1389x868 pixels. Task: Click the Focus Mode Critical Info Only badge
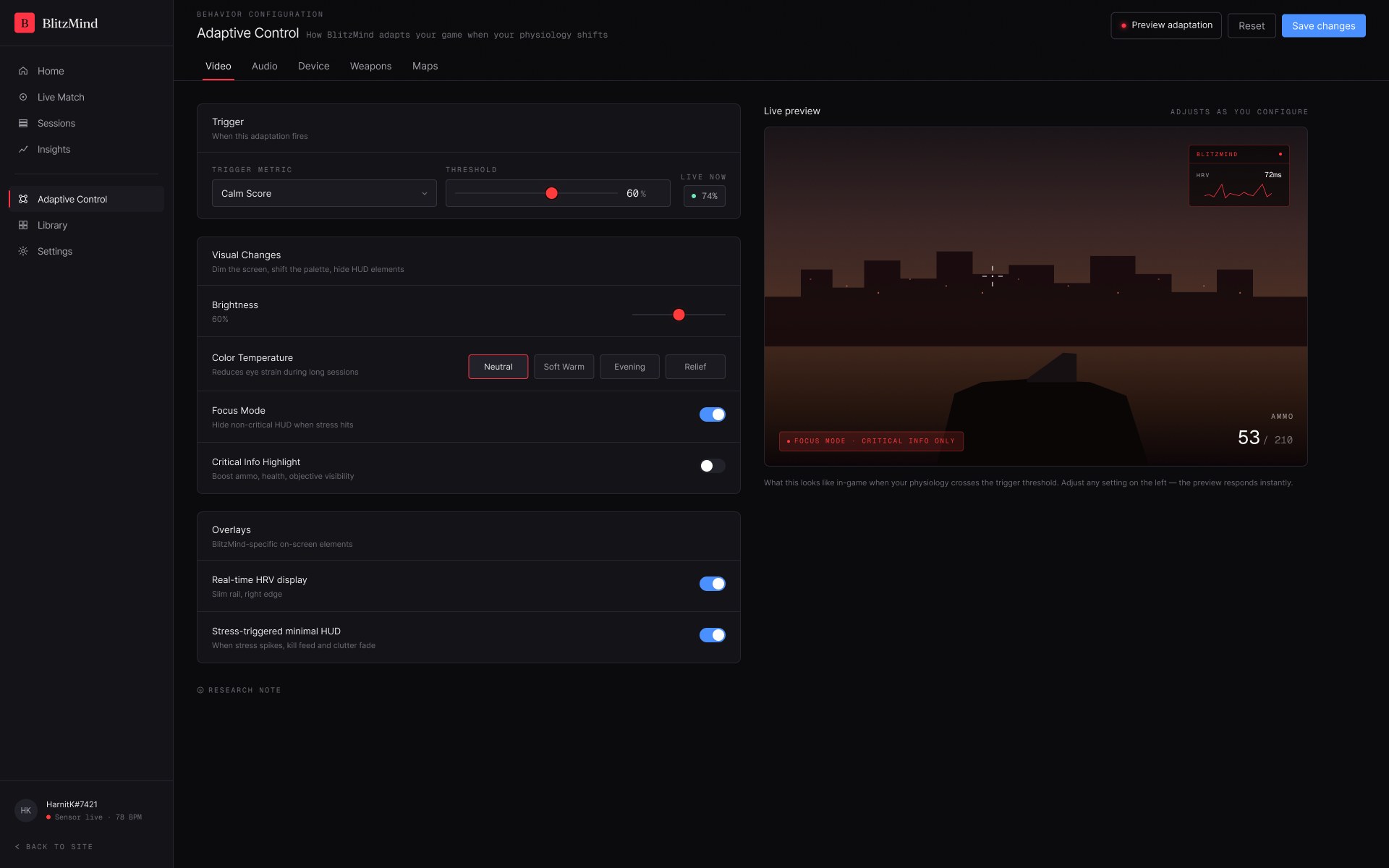click(871, 441)
